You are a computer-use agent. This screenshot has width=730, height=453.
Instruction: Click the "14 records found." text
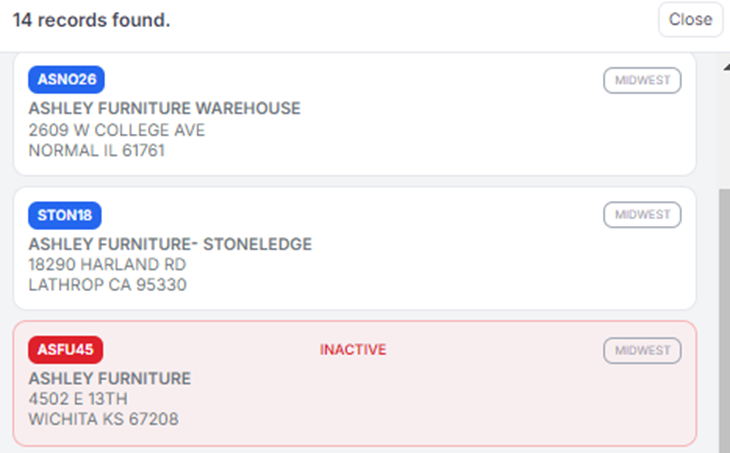pyautogui.click(x=91, y=20)
